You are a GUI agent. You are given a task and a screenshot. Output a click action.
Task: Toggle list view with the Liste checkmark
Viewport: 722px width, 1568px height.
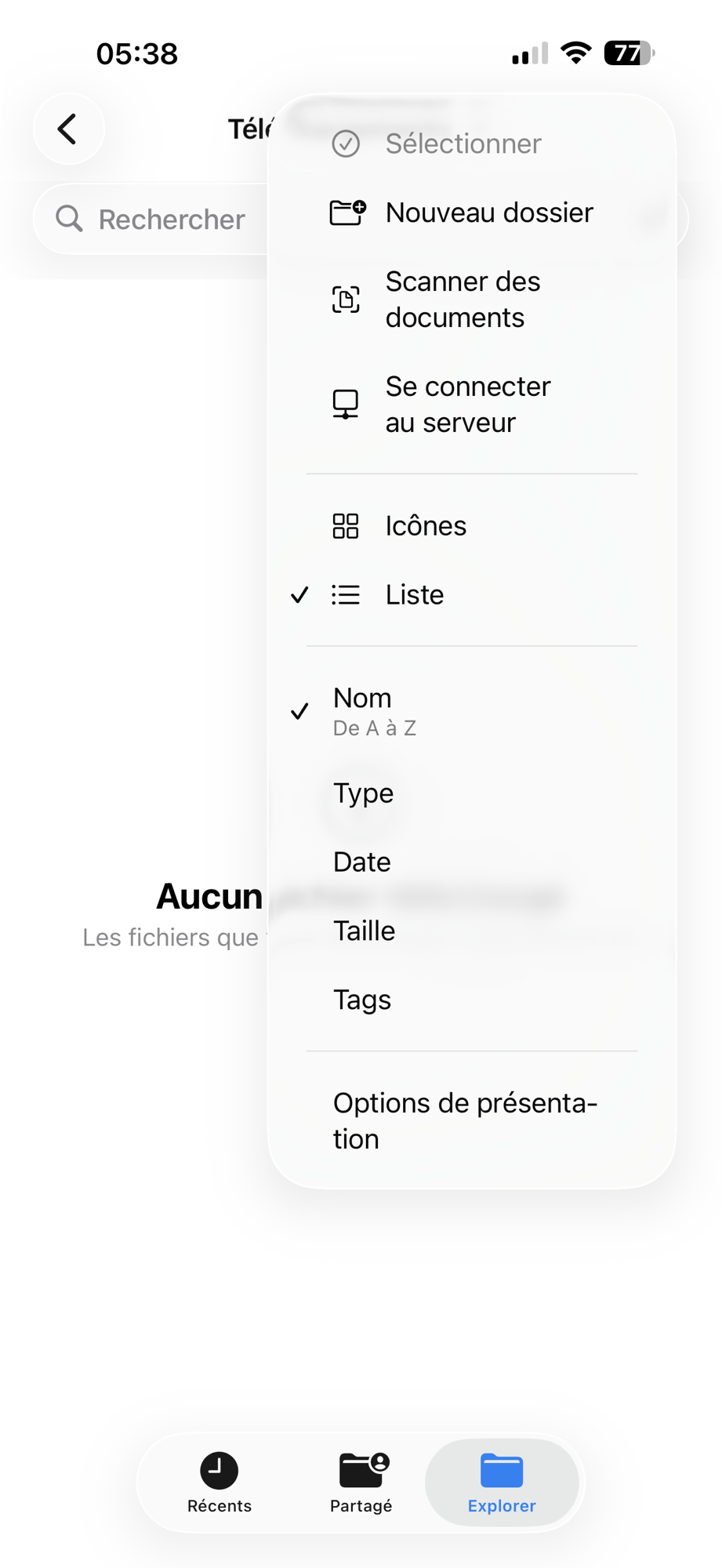tap(300, 594)
